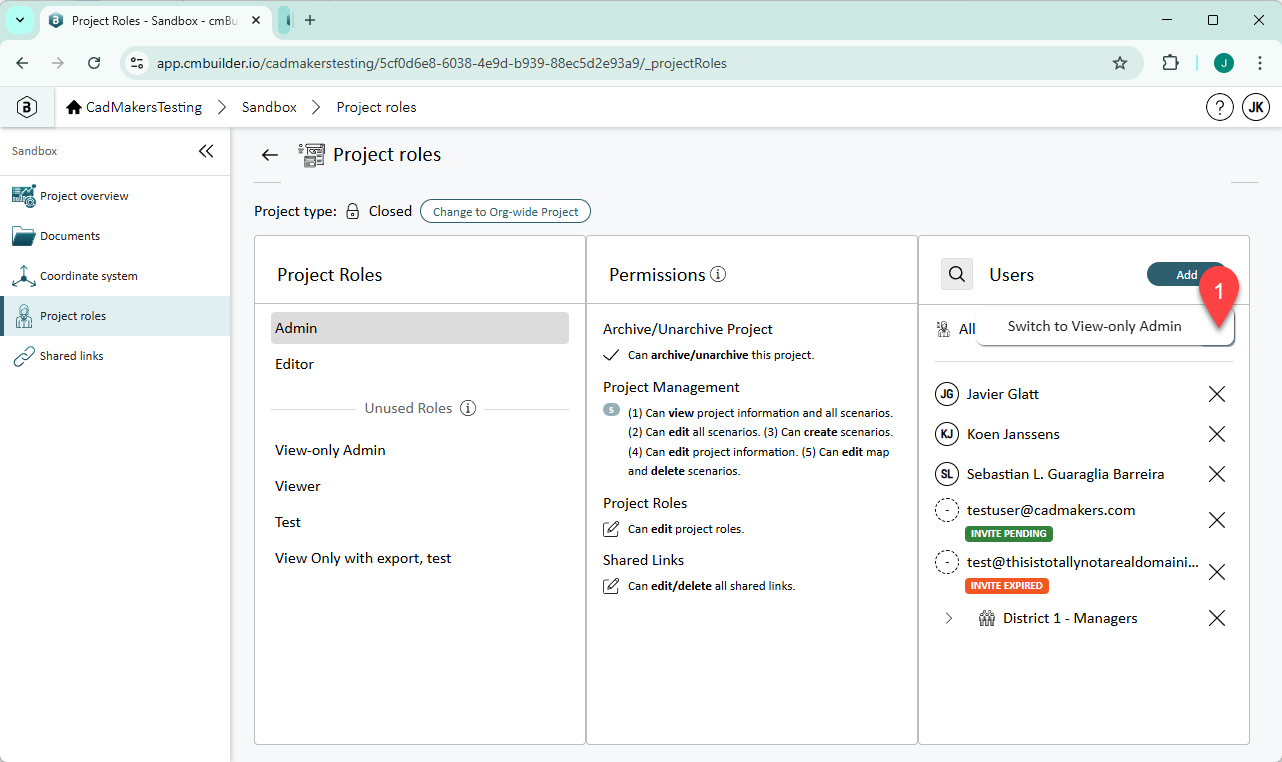Click Project roles breadcrumb
Image resolution: width=1282 pixels, height=762 pixels.
376,107
